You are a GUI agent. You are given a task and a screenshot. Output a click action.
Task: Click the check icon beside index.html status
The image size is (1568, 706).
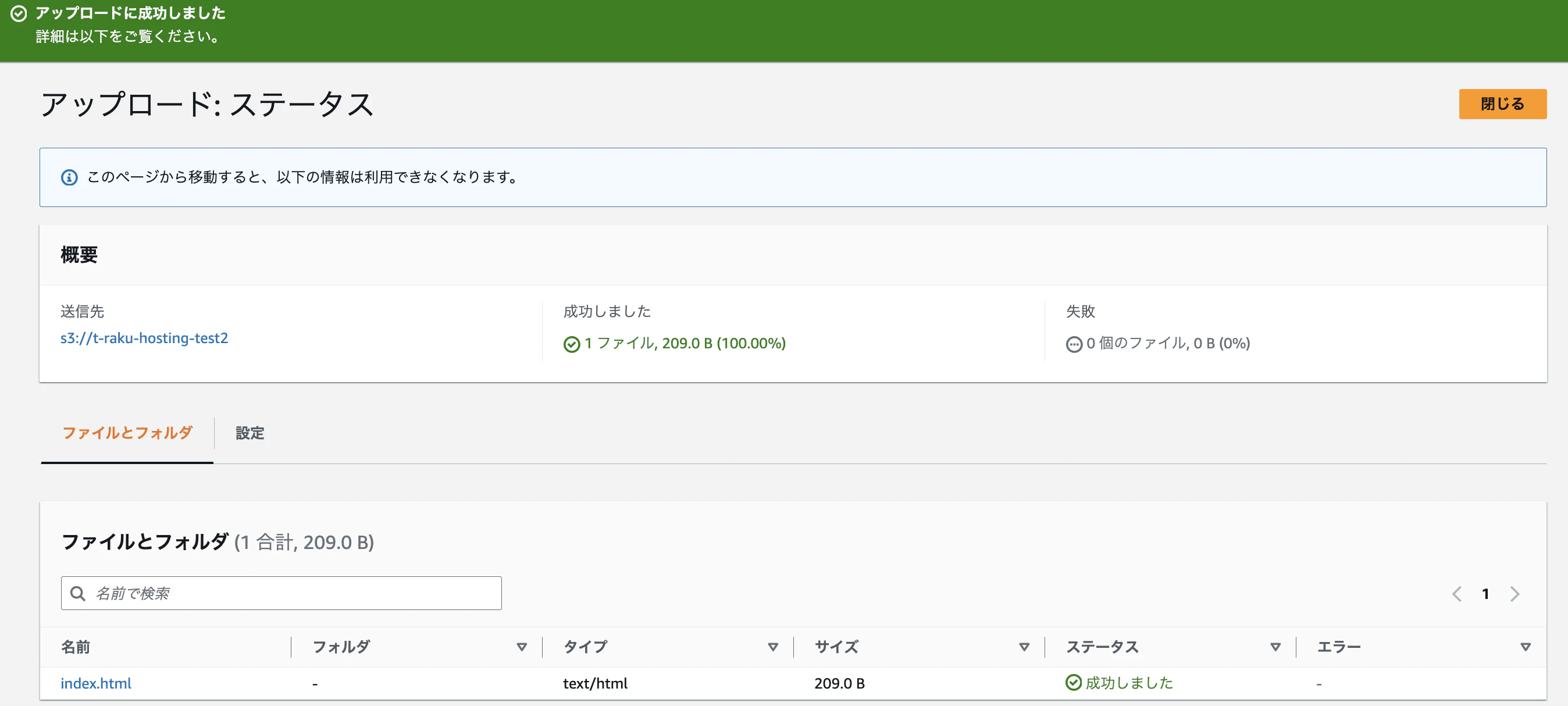[1073, 683]
